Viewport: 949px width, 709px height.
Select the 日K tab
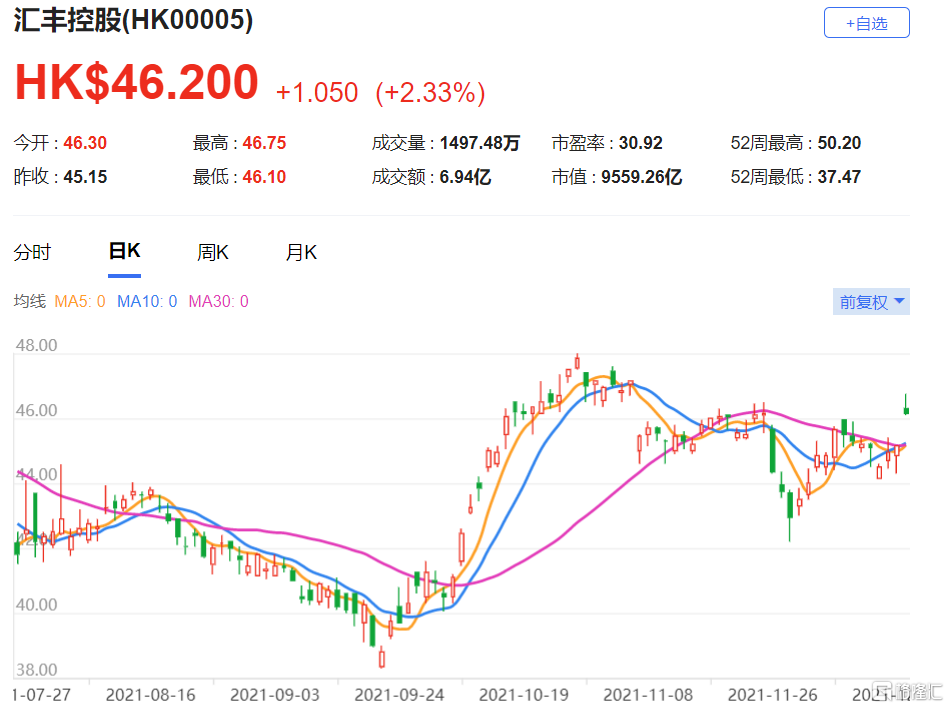coord(125,251)
